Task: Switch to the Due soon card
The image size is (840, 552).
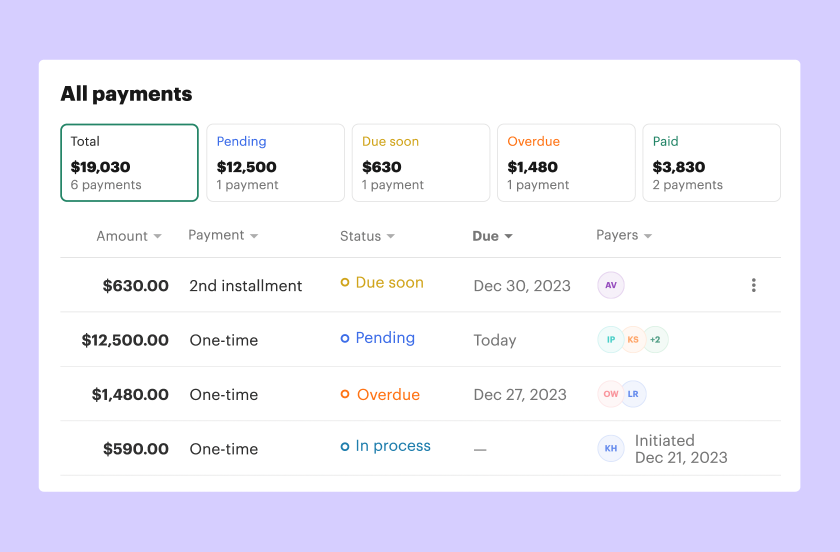Action: (420, 163)
